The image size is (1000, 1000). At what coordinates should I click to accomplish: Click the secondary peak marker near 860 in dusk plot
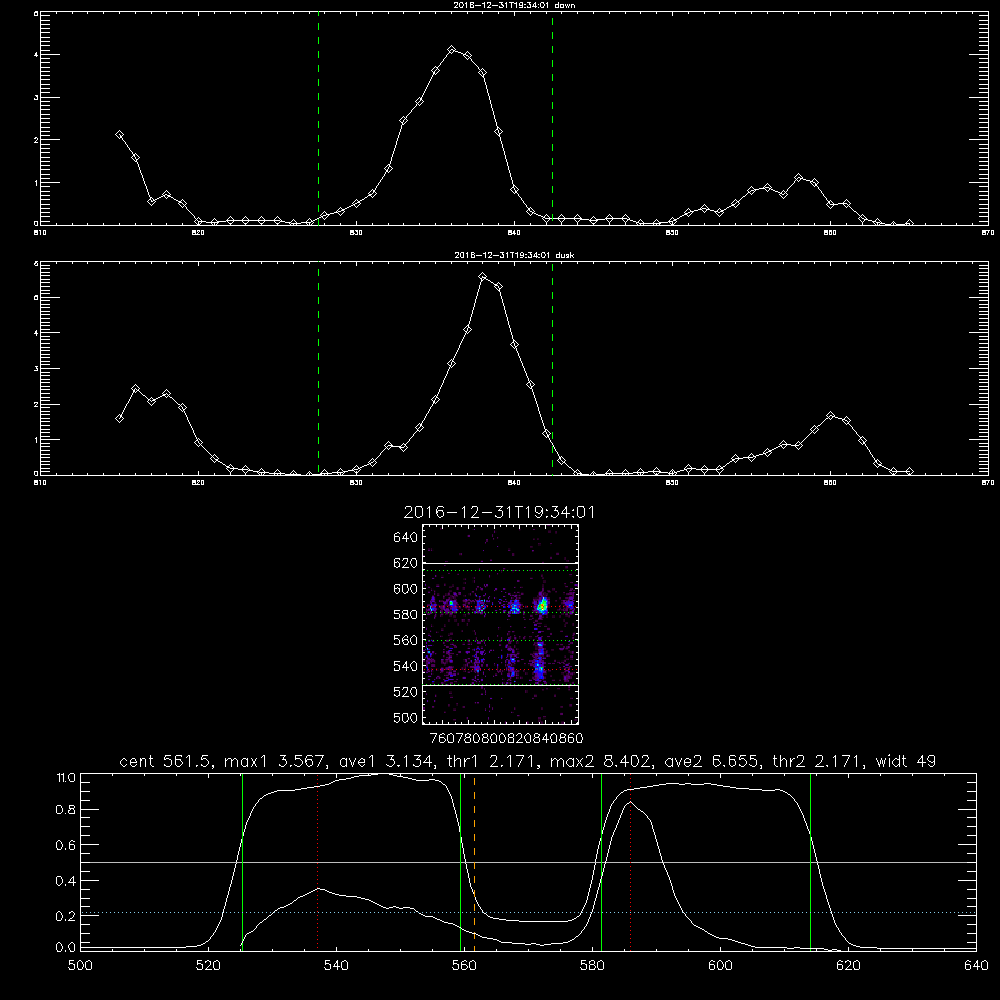tap(830, 415)
